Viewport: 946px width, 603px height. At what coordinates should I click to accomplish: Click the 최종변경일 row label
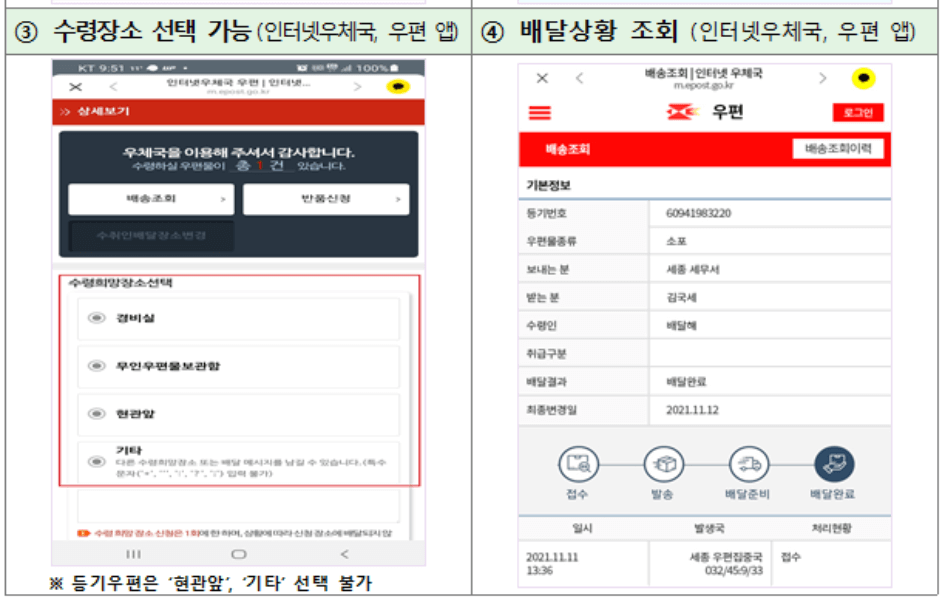(551, 410)
